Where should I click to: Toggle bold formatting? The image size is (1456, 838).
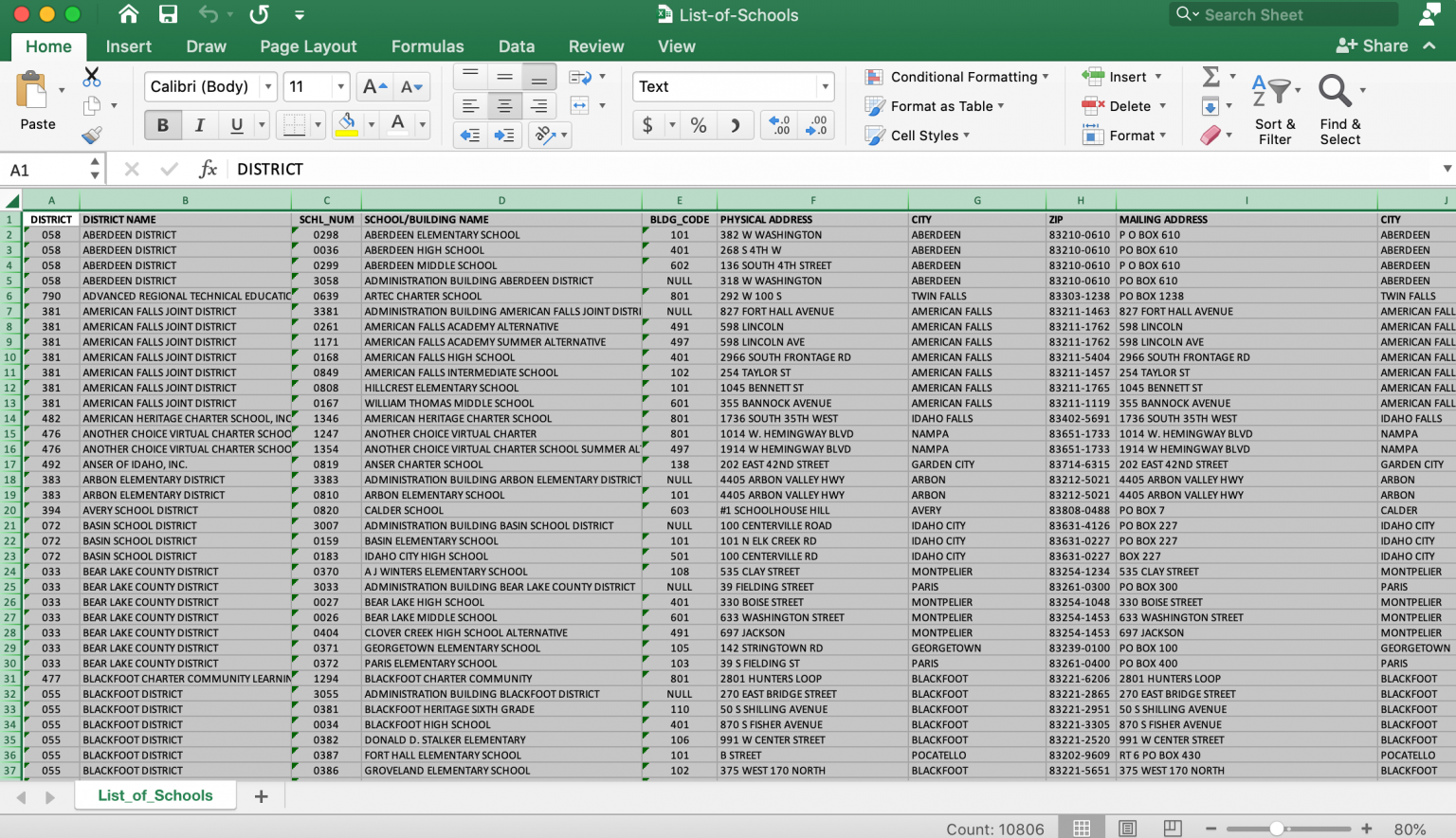[x=162, y=124]
